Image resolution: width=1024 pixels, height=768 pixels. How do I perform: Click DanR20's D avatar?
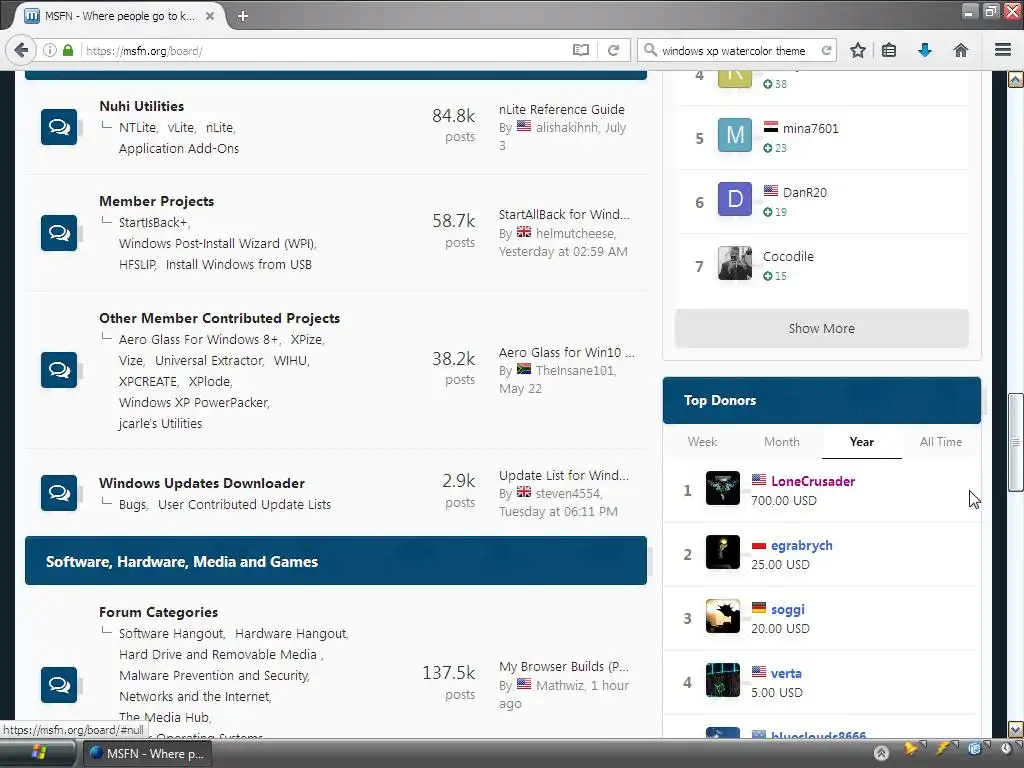735,199
